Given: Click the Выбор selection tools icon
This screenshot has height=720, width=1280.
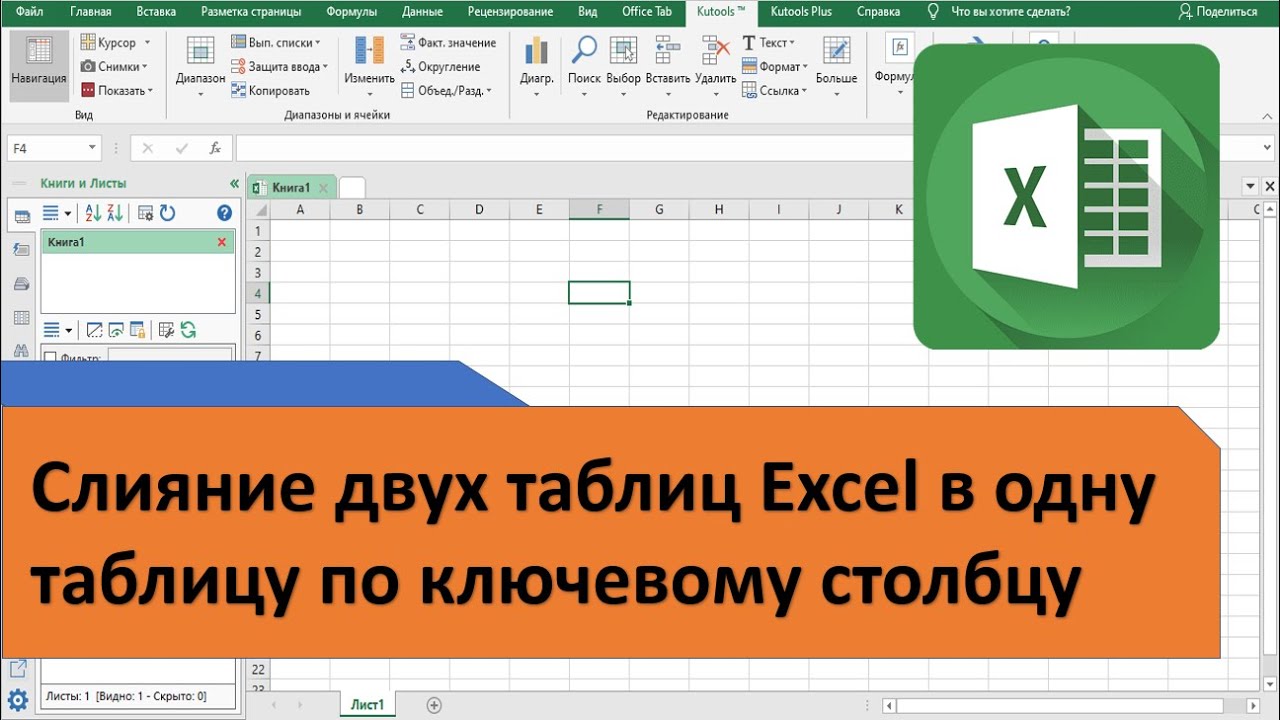Looking at the screenshot, I should (x=624, y=51).
